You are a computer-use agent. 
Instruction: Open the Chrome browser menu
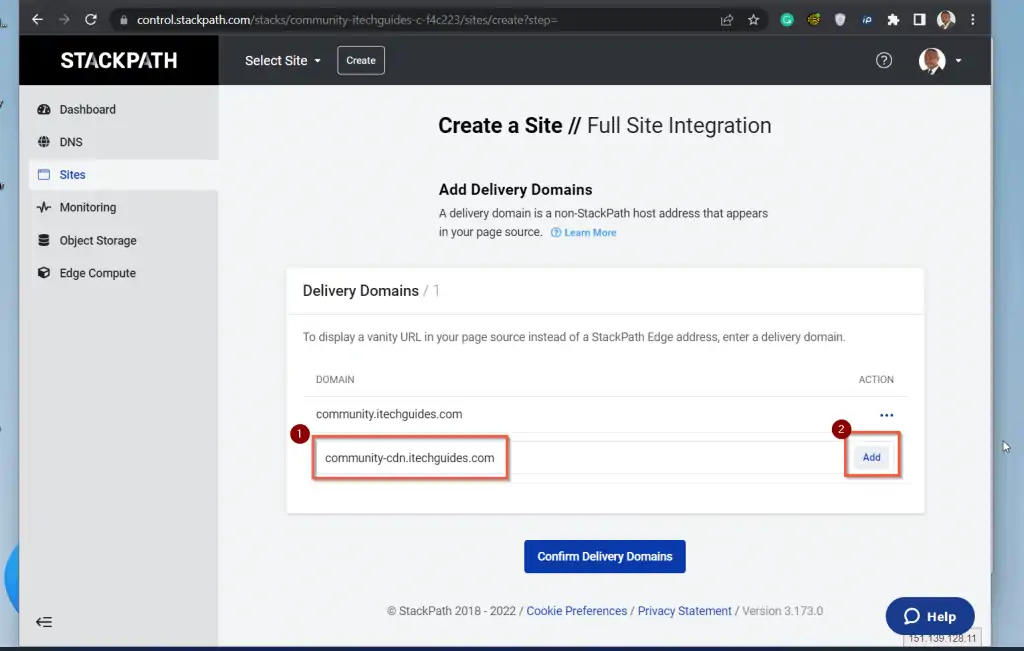(x=972, y=19)
